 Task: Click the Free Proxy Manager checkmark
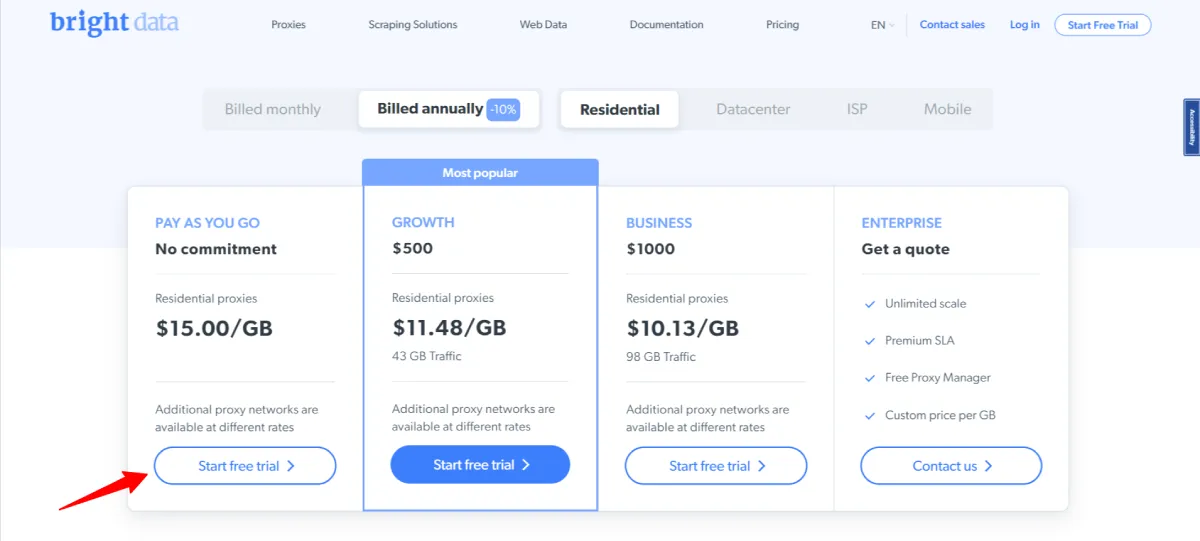tap(870, 378)
